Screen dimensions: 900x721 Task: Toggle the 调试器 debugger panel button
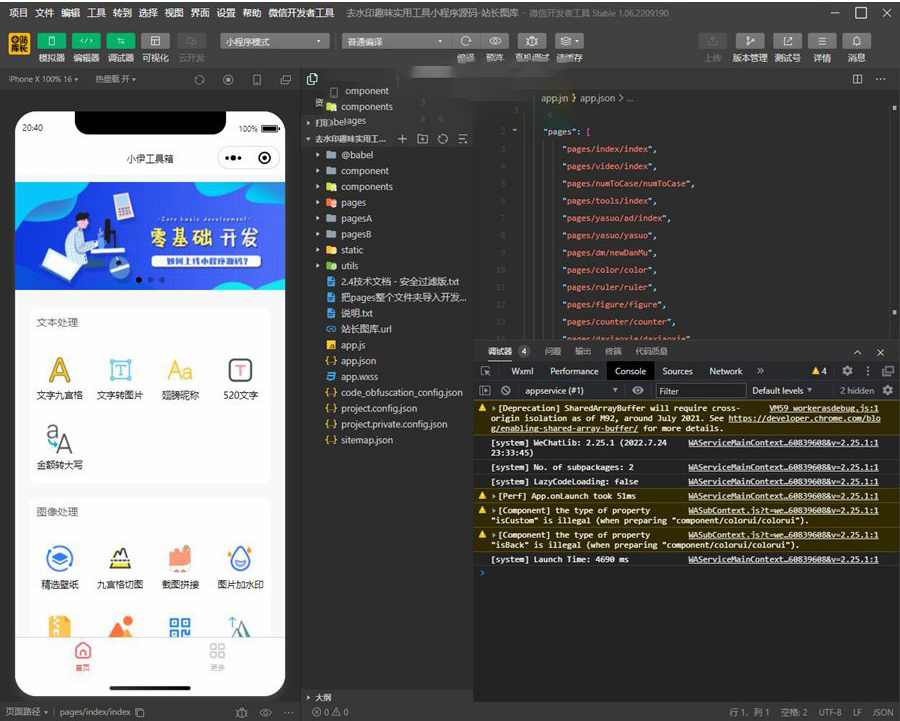click(121, 41)
